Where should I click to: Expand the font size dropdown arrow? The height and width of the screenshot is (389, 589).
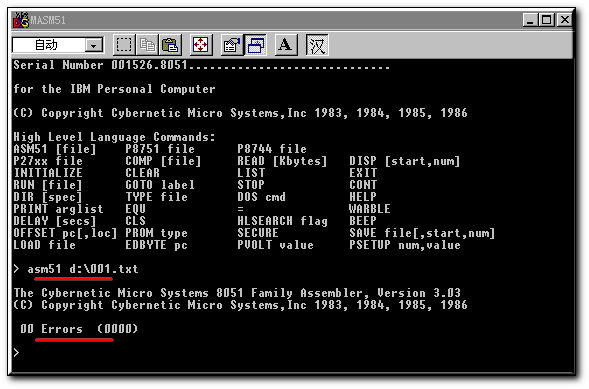coord(94,45)
